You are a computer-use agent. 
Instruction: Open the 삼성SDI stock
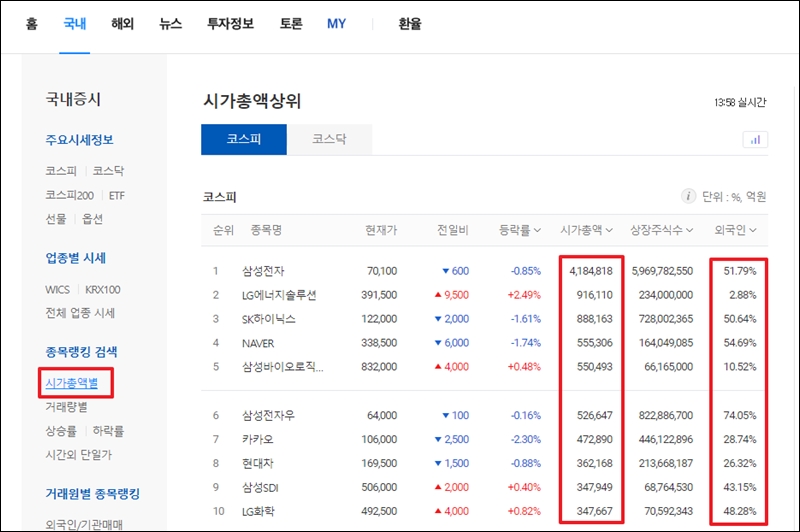tap(260, 487)
